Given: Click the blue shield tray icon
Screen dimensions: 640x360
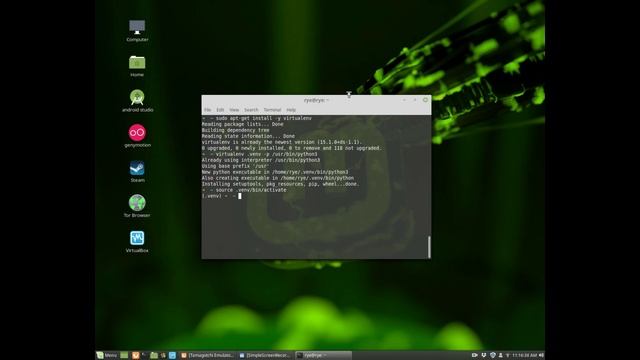Looking at the screenshot, I should pos(493,355).
